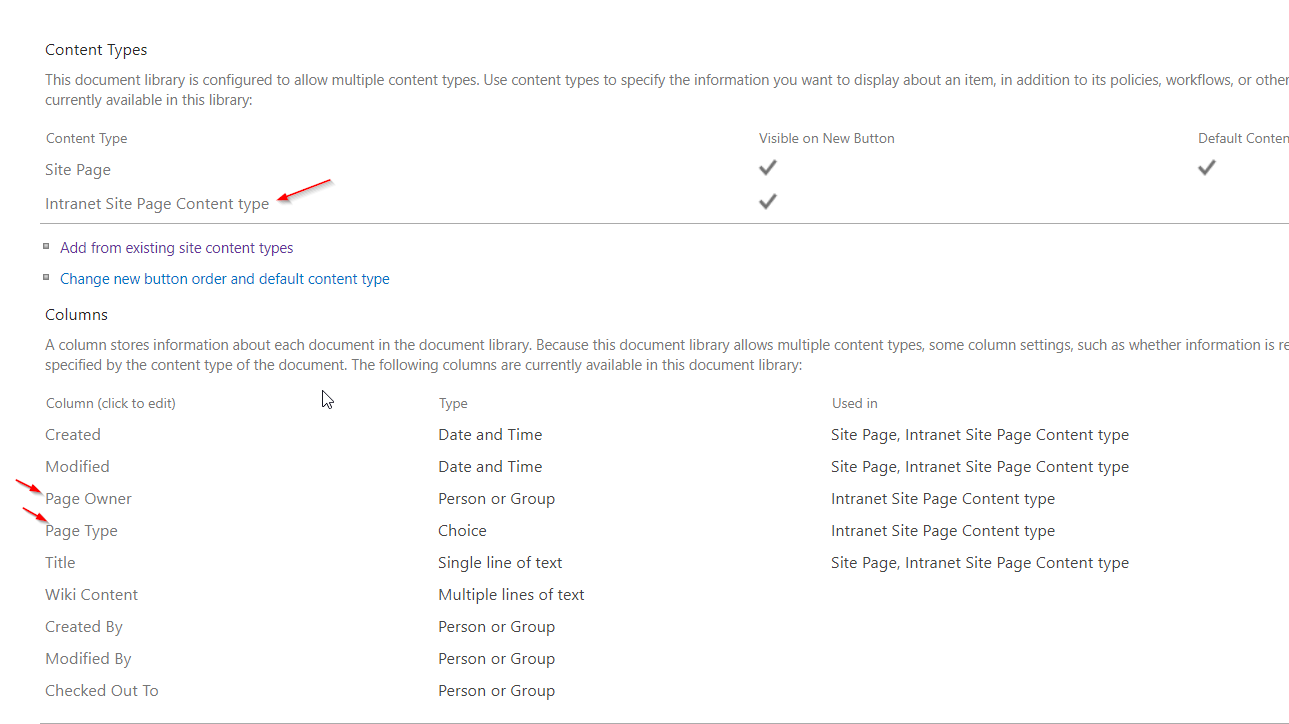Open the Wiki Content column
The height and width of the screenshot is (724, 1289).
click(x=91, y=595)
